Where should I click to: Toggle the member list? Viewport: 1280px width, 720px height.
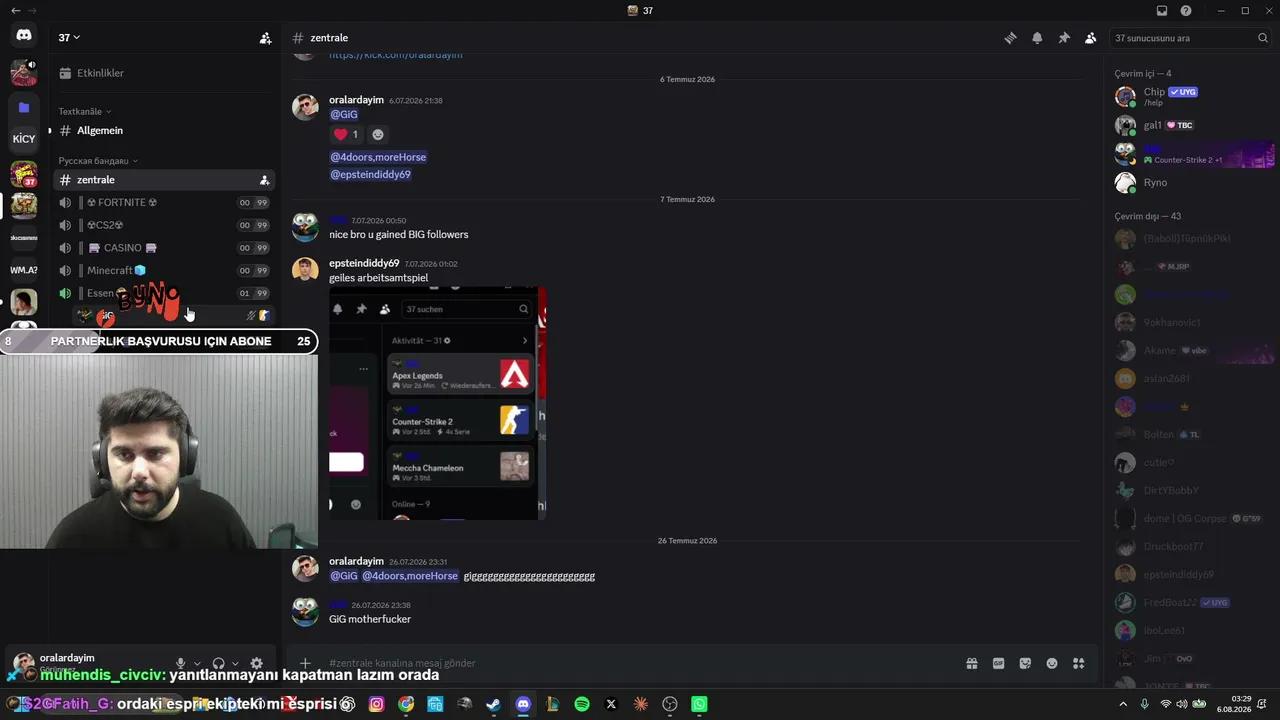[1090, 38]
